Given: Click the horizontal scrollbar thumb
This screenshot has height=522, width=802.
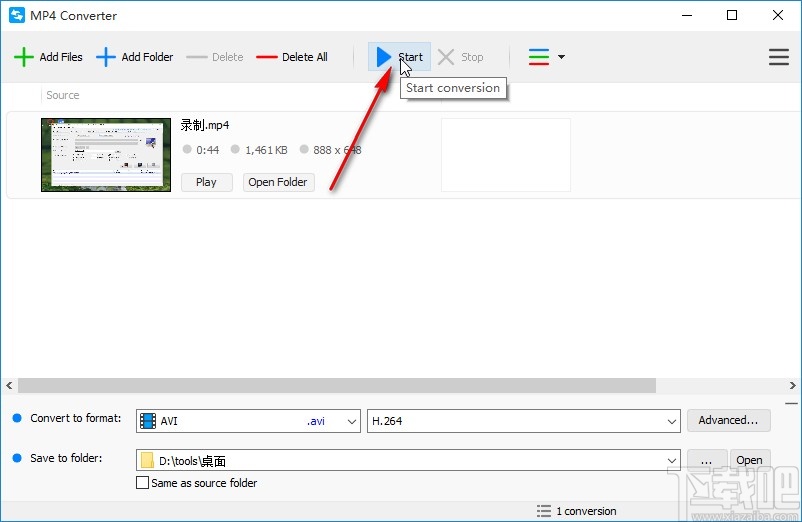Looking at the screenshot, I should point(337,385).
